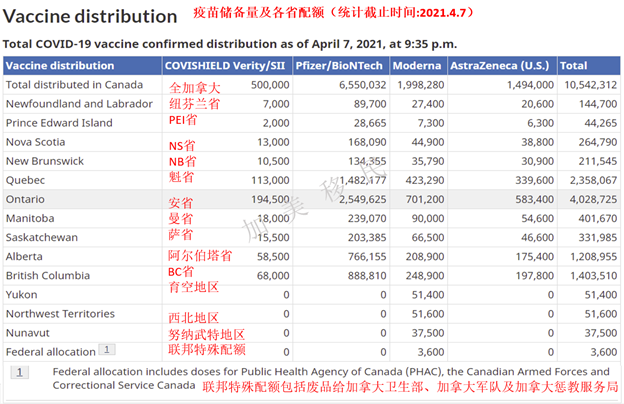This screenshot has width=624, height=404.
Task: Select the Nunavut row label
Action: click(28, 333)
